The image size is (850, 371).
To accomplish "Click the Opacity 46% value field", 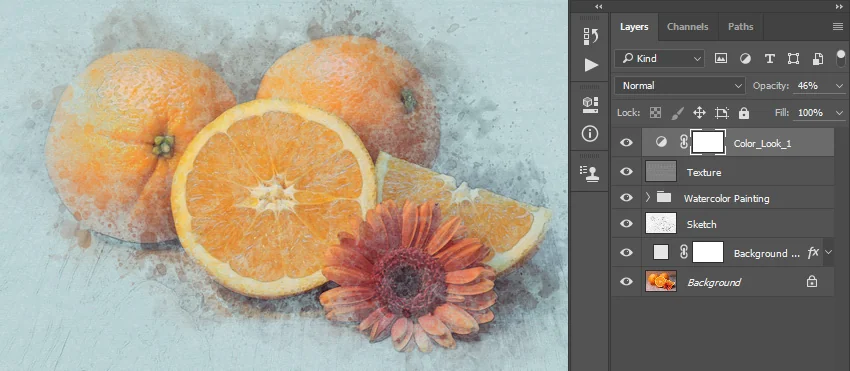I will point(813,86).
